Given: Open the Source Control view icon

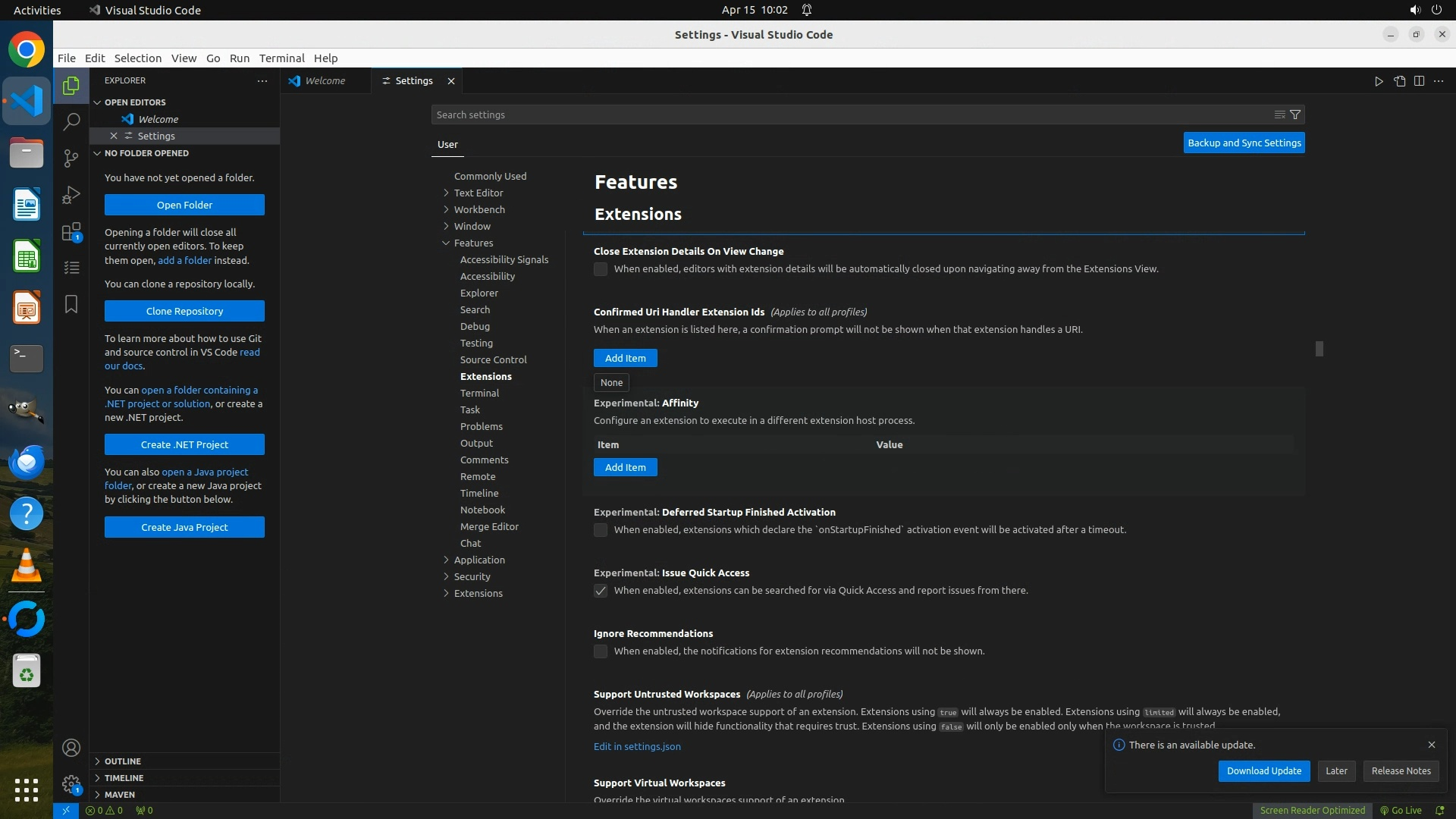Looking at the screenshot, I should tap(71, 158).
